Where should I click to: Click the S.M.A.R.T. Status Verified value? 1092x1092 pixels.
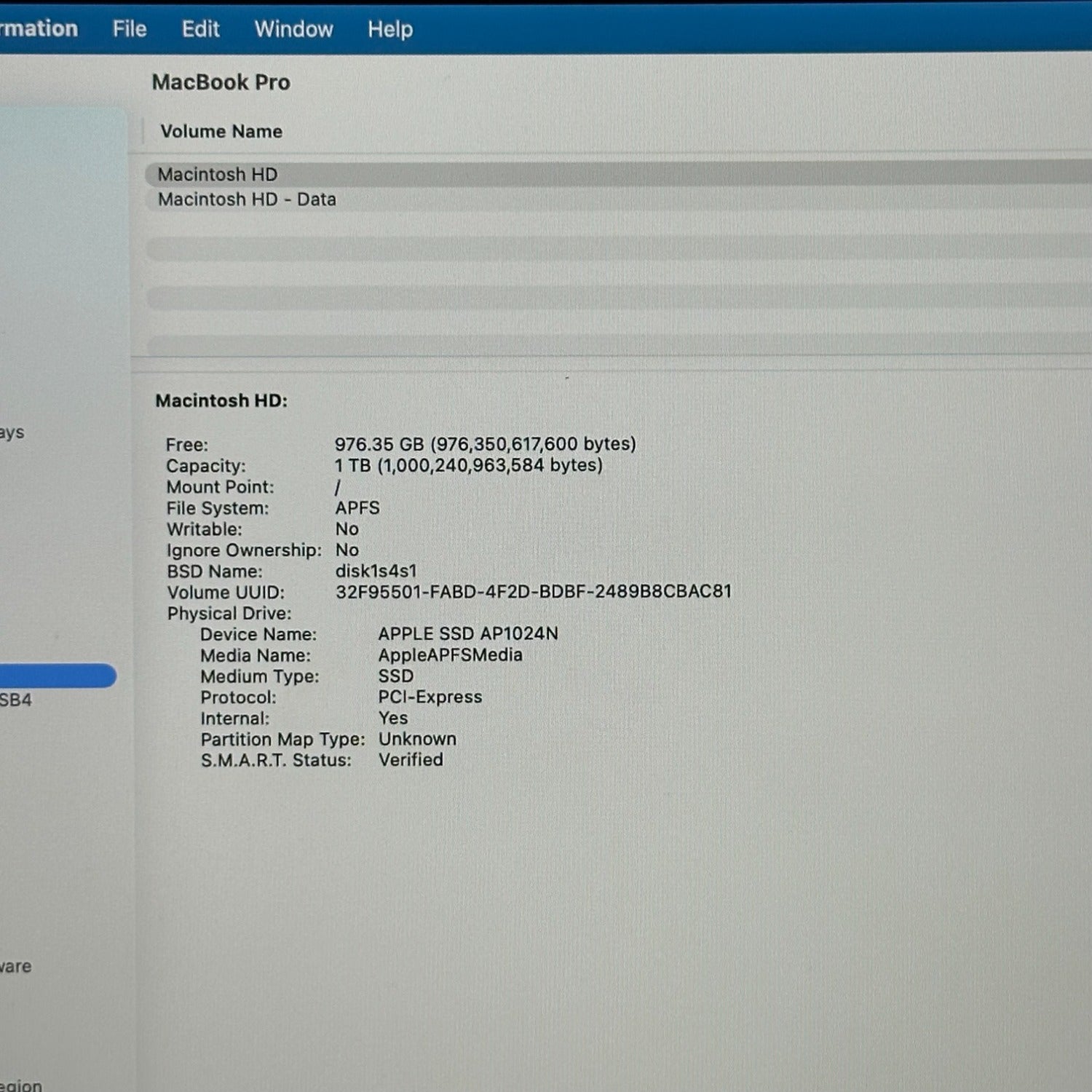(x=411, y=760)
